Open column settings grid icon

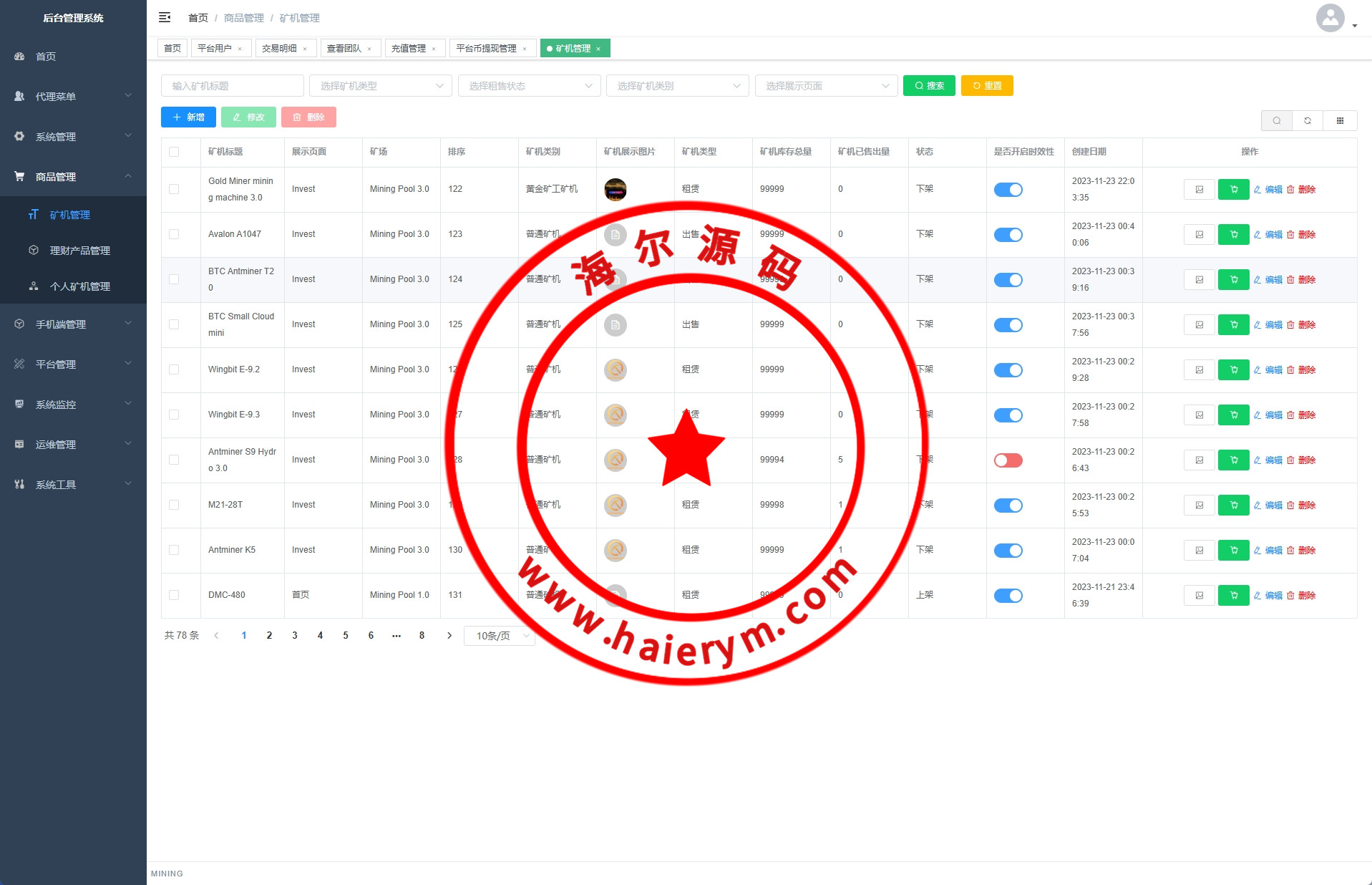1340,120
